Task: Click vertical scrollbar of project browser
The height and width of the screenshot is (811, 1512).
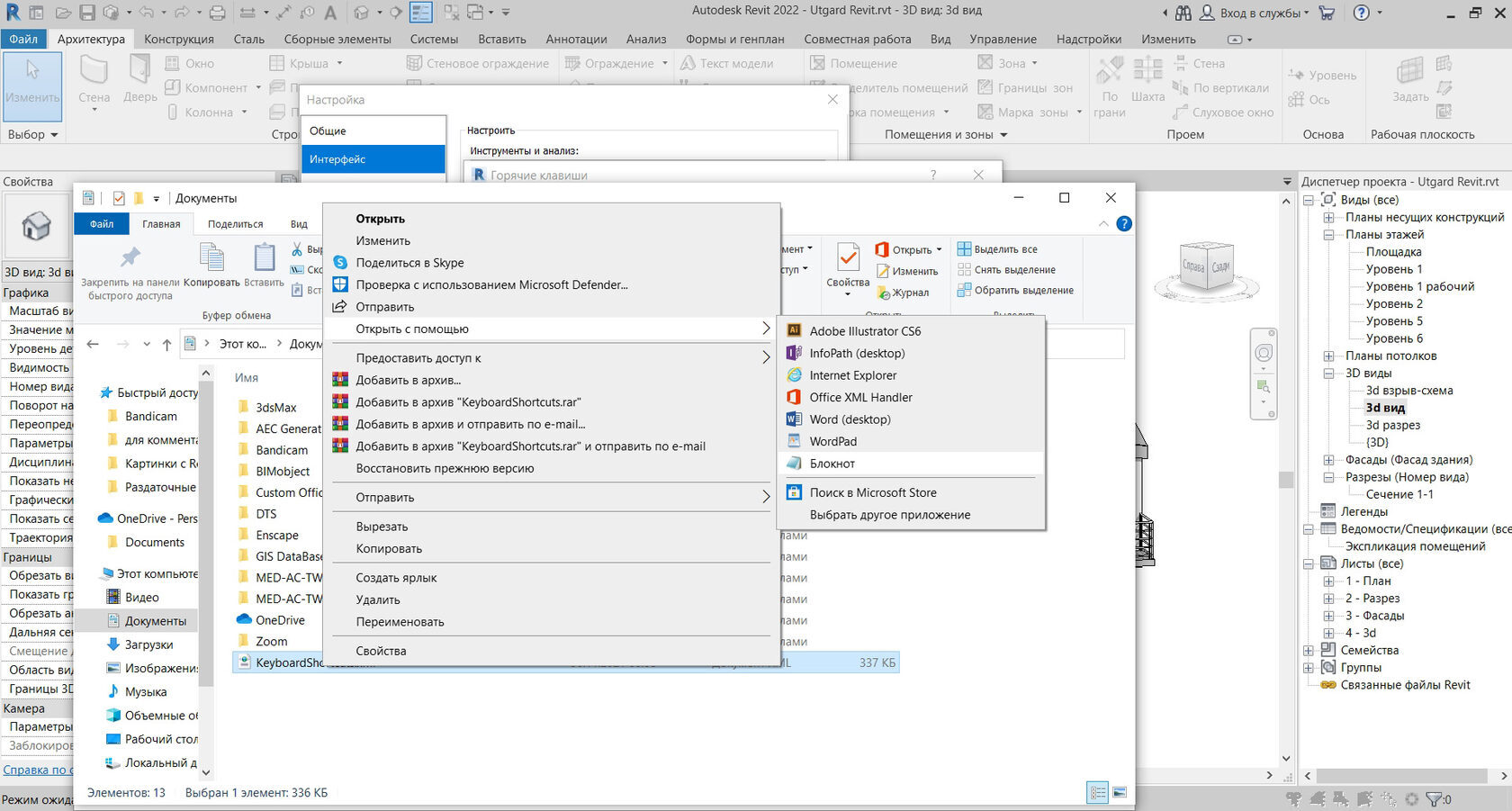Action: 1286,479
